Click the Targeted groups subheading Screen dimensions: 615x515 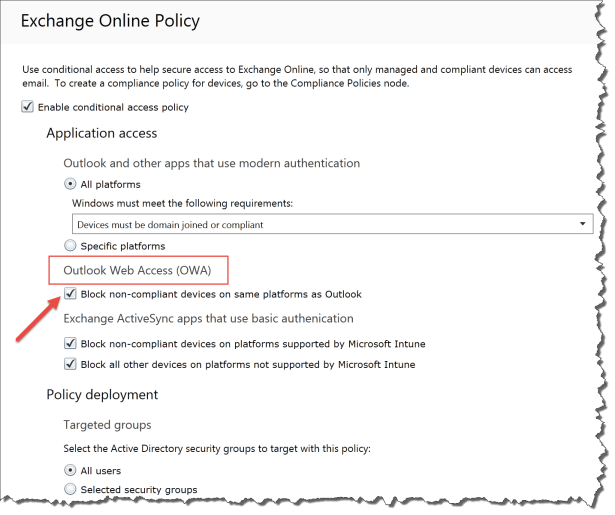107,425
